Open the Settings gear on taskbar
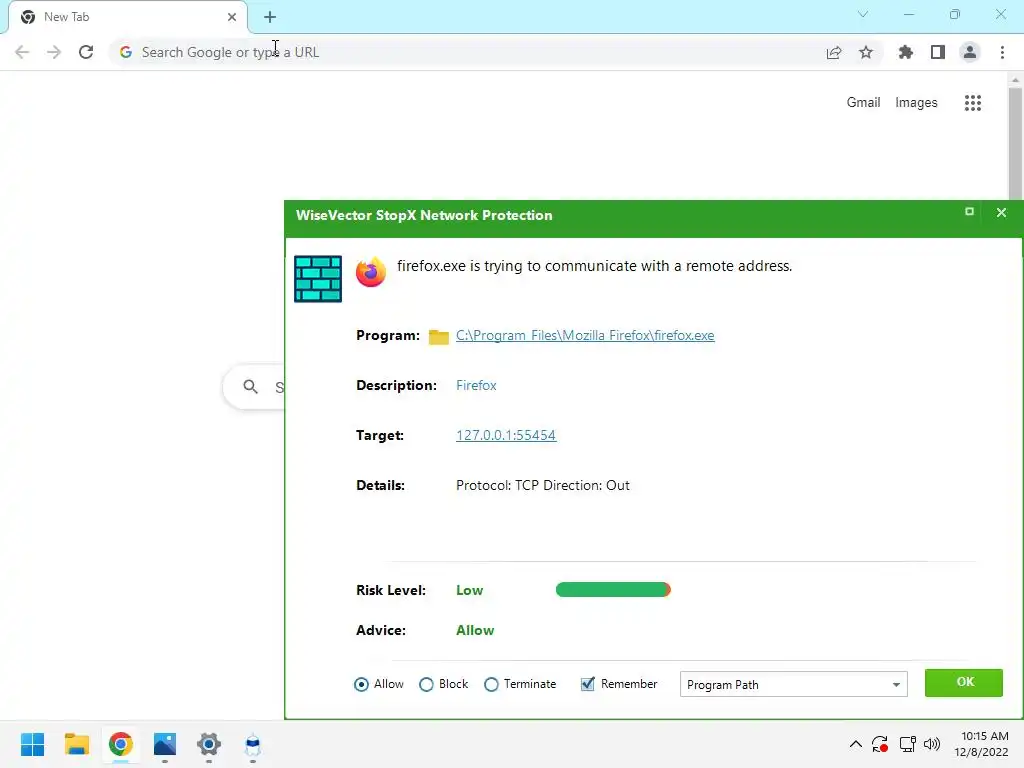 tap(209, 744)
